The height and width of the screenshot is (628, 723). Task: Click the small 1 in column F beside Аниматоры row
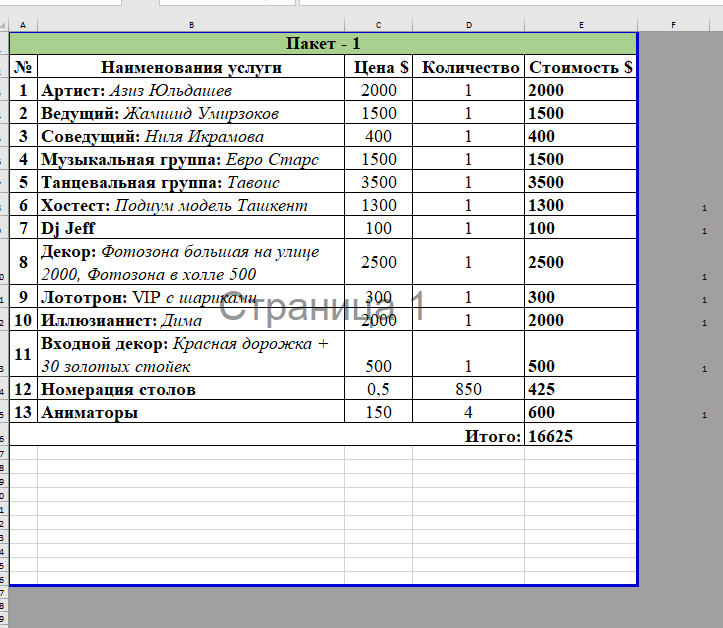(x=704, y=415)
